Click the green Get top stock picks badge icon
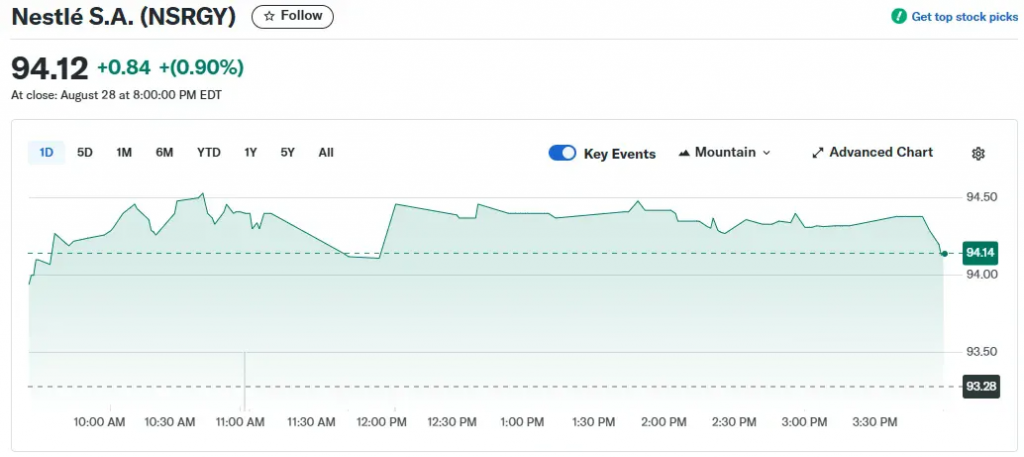Viewport: 1024px width, 457px height. [899, 16]
